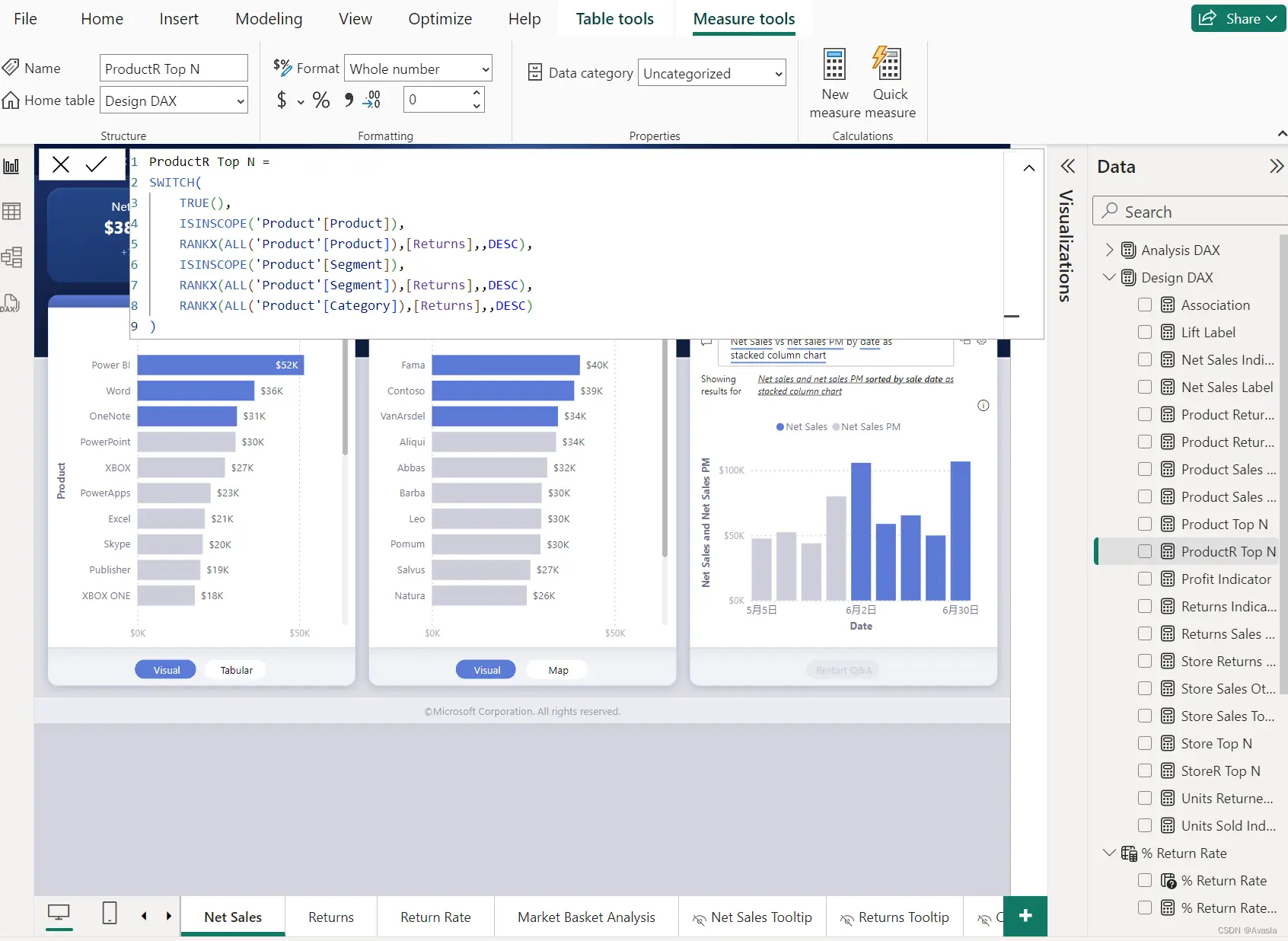Viewport: 1288px width, 941px height.
Task: Open the Modeling ribbon tab
Action: point(269,19)
